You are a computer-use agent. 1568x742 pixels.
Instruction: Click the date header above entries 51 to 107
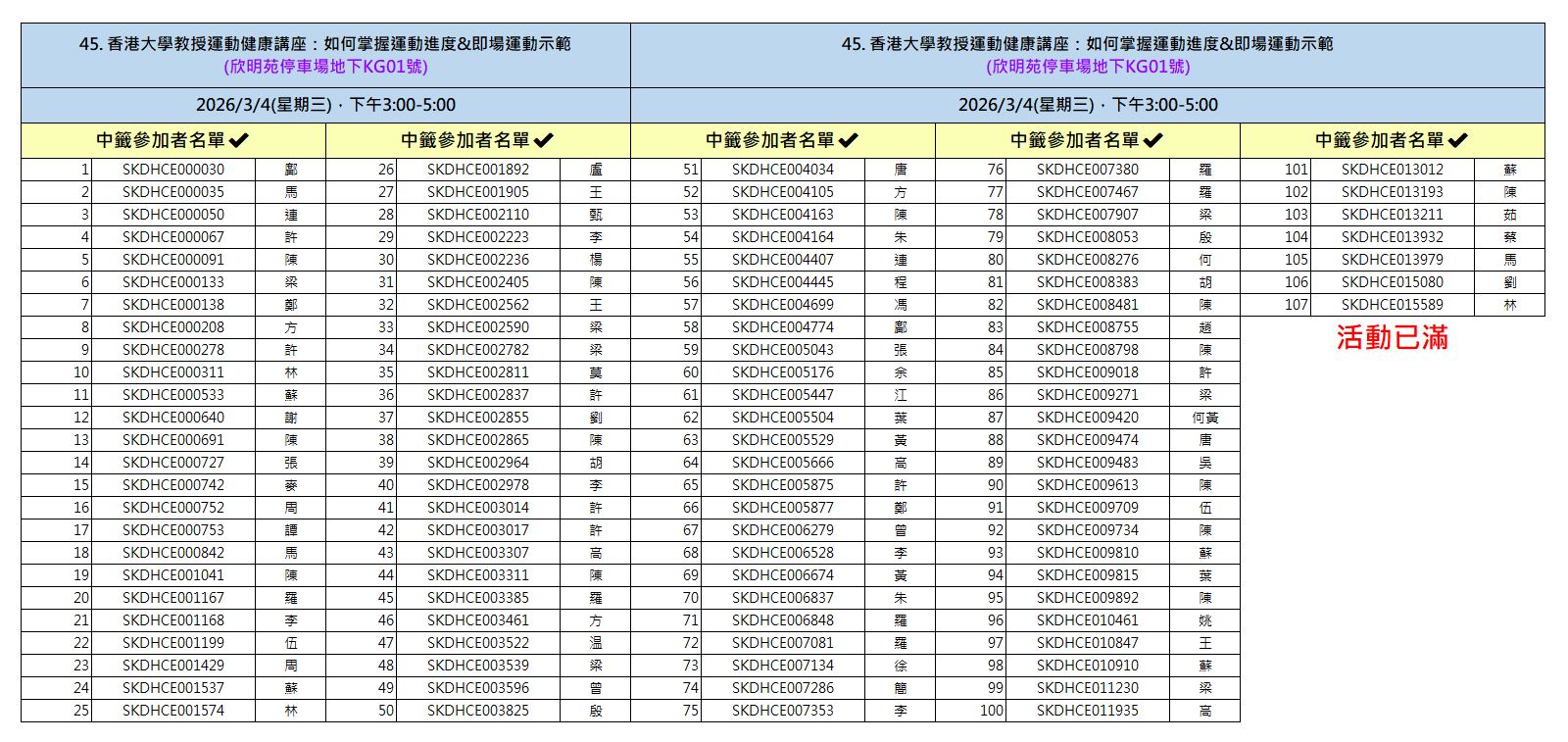[1088, 105]
